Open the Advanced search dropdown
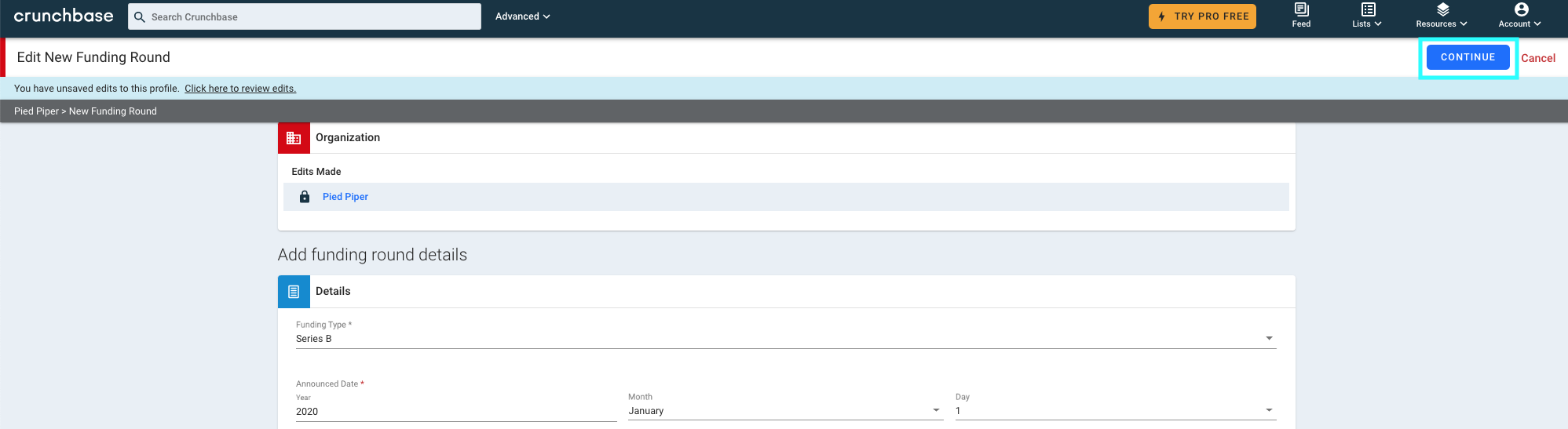 click(x=522, y=16)
